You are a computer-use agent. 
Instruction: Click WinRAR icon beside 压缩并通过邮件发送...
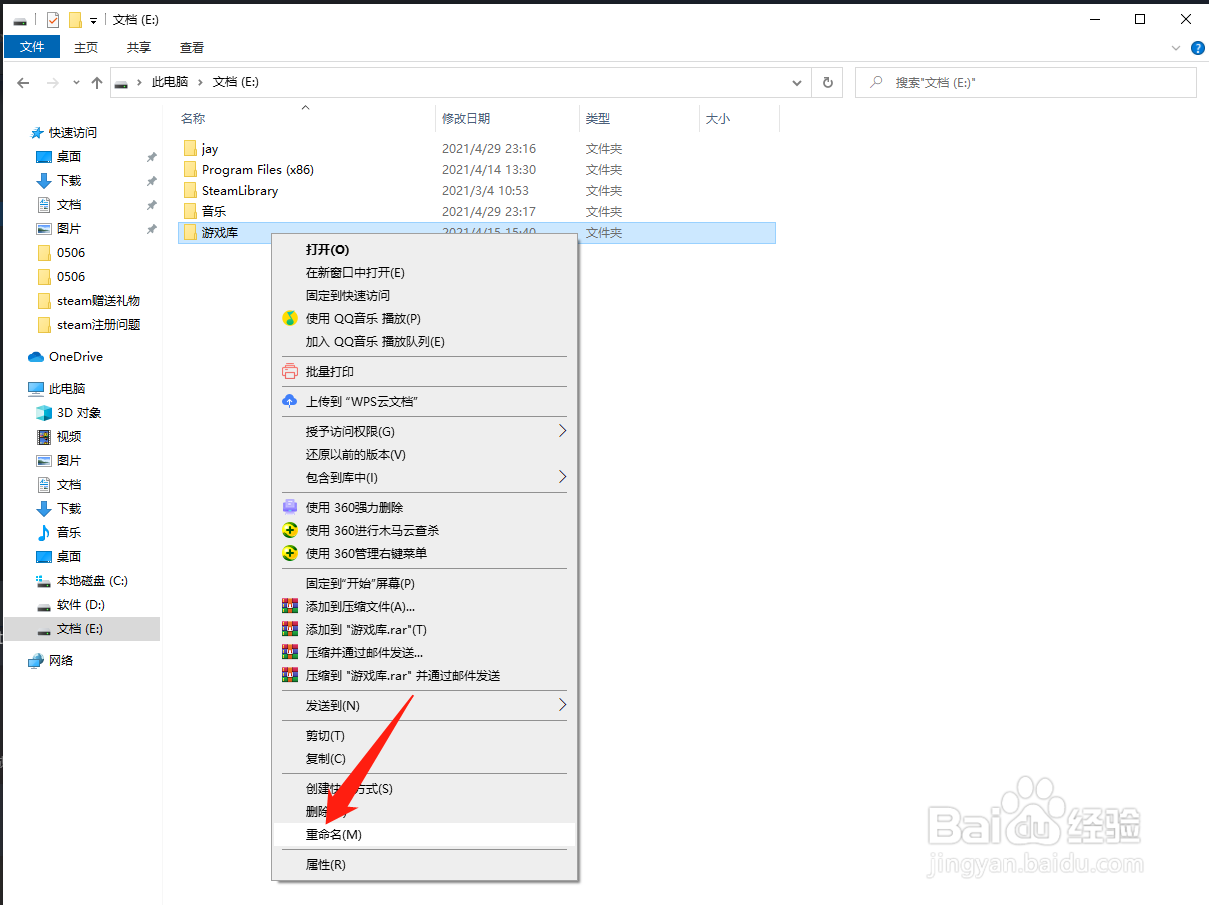289,652
